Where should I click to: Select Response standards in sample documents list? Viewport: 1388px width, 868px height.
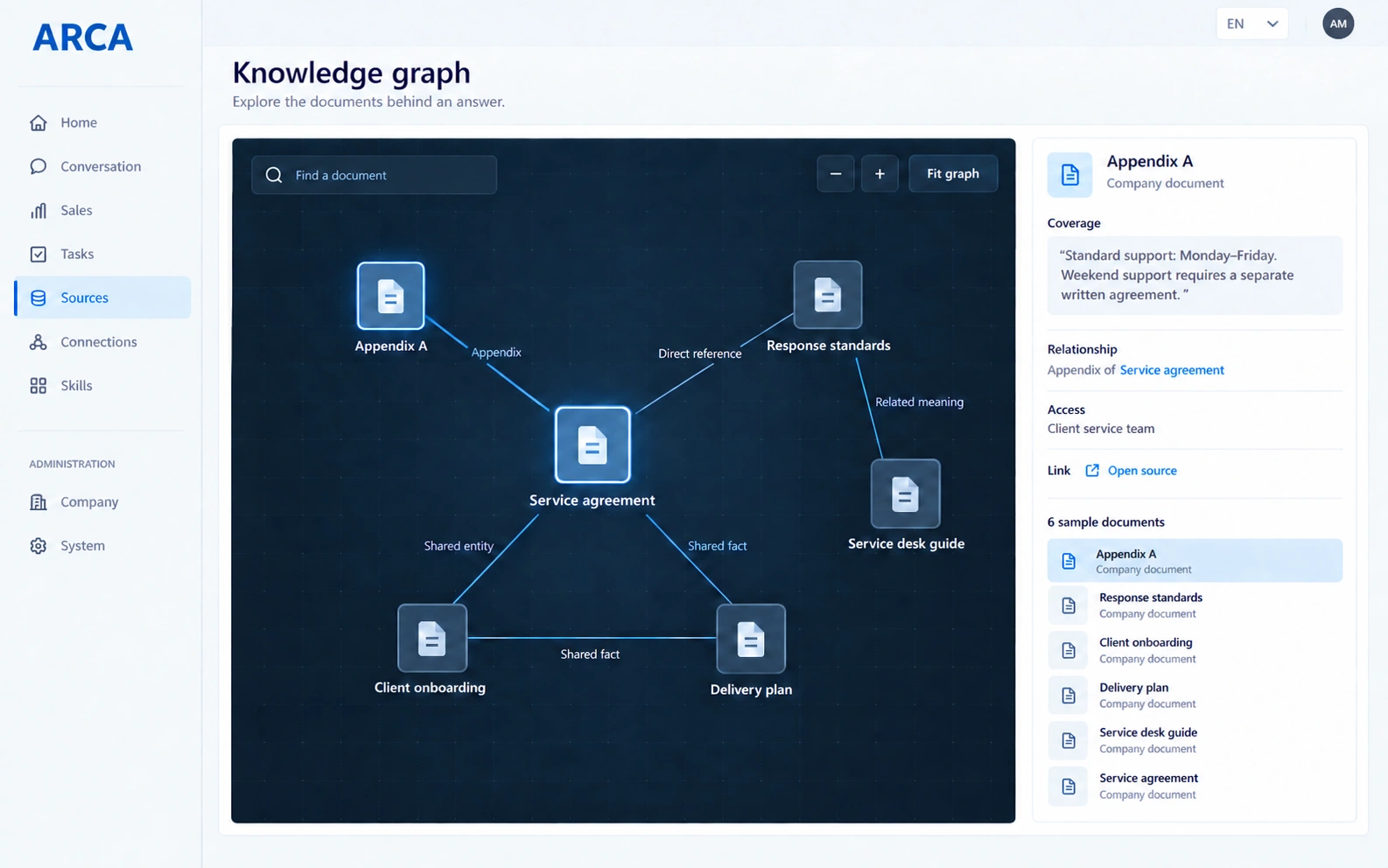click(1195, 605)
